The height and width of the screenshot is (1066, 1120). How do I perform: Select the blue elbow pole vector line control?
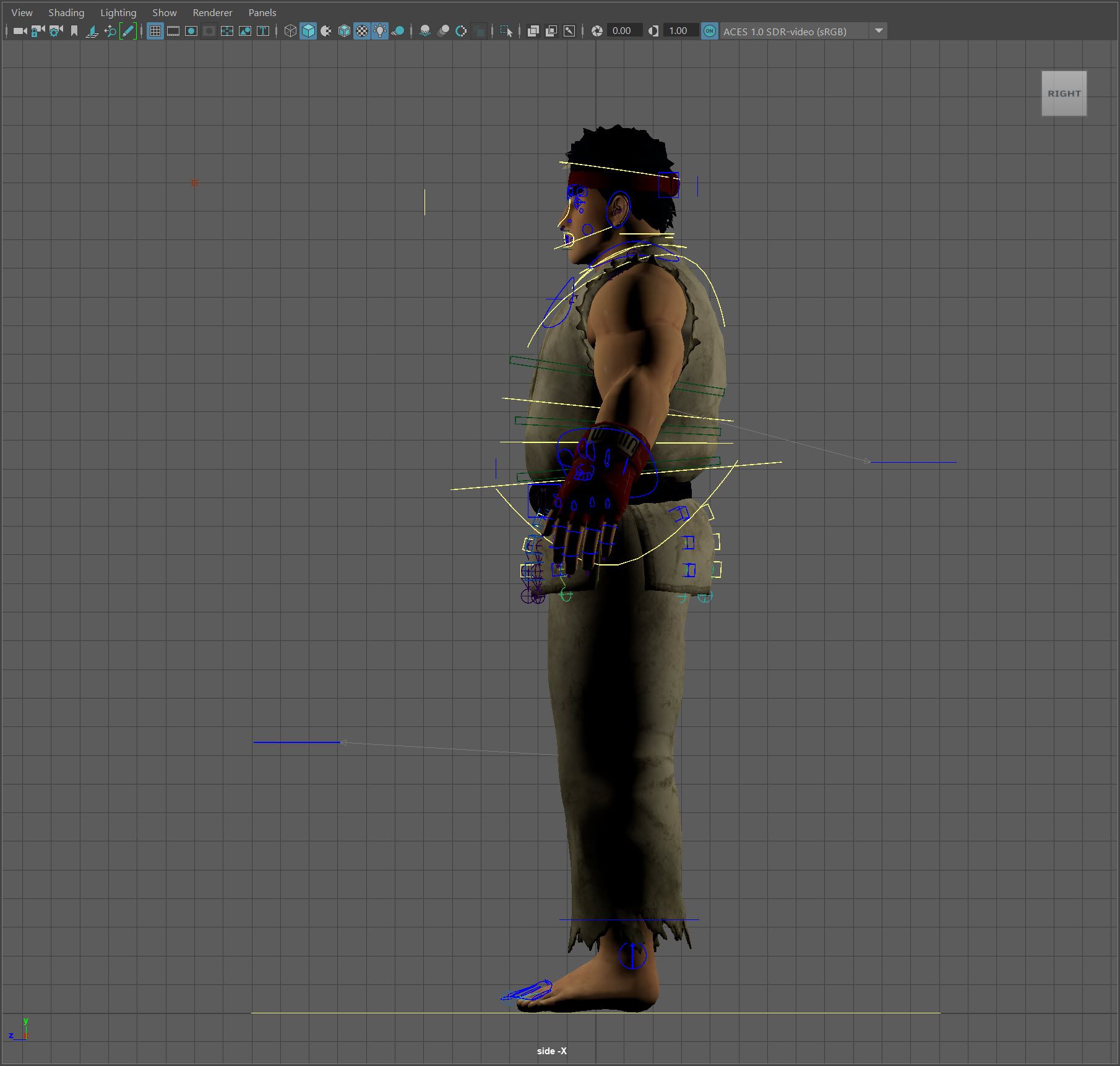click(x=913, y=462)
